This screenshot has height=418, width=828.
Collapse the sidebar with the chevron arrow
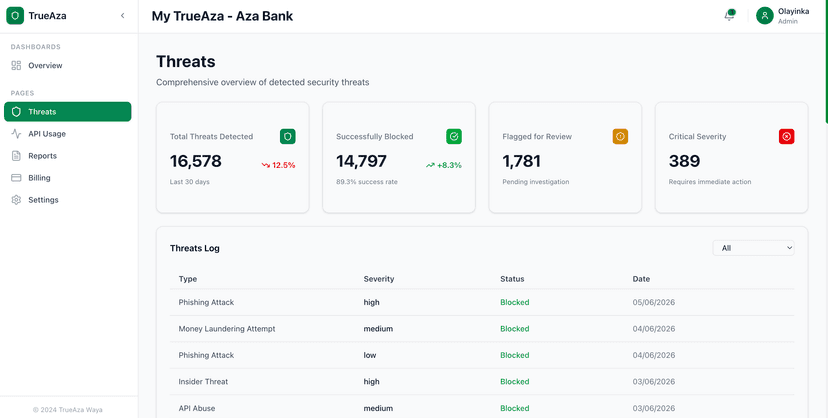point(123,16)
